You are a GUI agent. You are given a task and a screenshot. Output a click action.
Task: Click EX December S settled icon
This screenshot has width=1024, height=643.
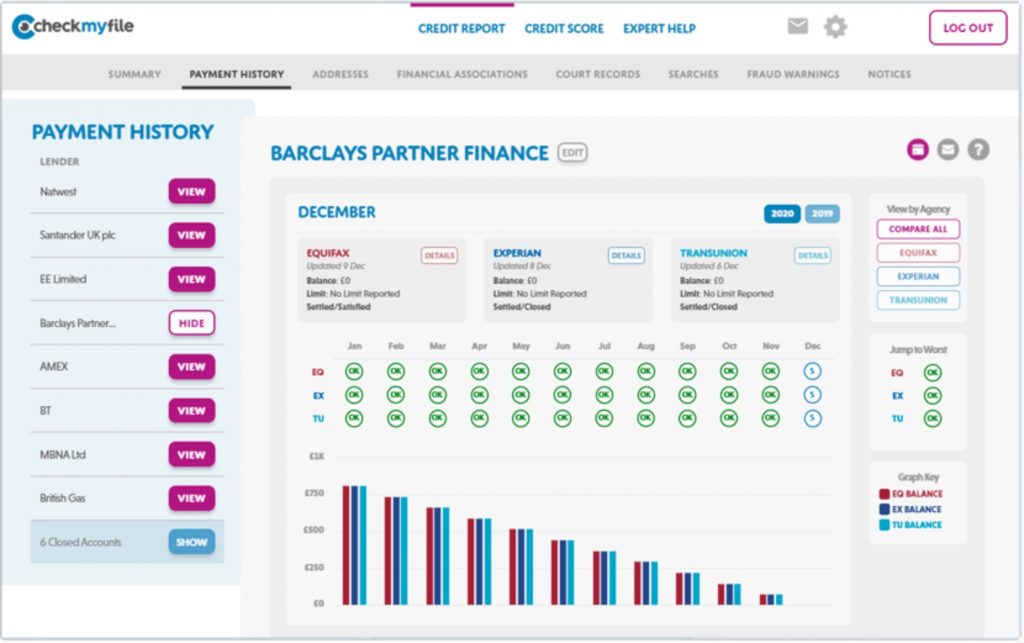(812, 395)
